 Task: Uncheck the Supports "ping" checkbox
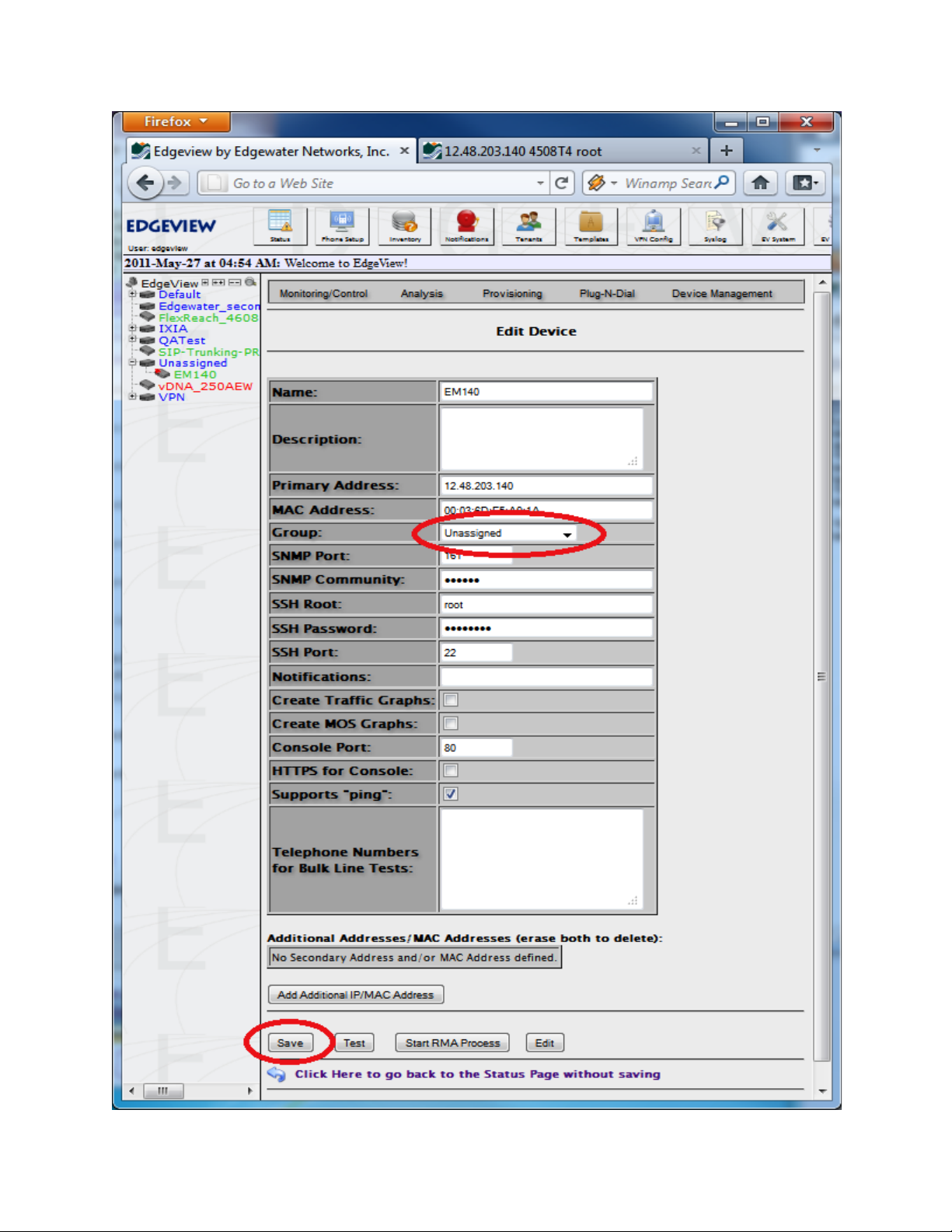(x=451, y=794)
